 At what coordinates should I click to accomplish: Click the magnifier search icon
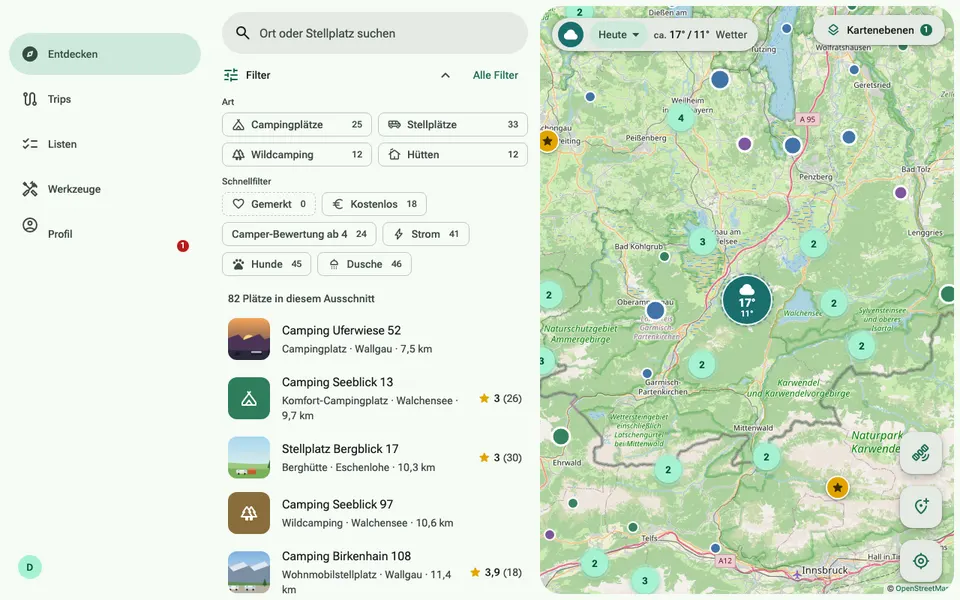click(242, 33)
